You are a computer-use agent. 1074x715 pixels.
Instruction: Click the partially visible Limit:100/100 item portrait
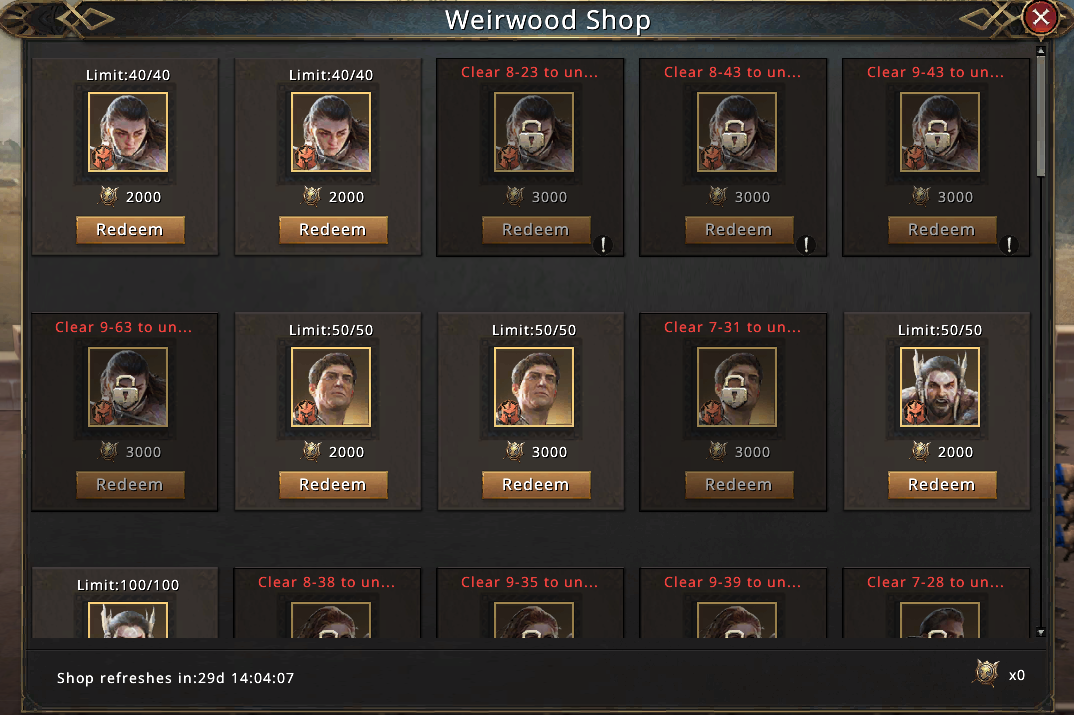(127, 620)
